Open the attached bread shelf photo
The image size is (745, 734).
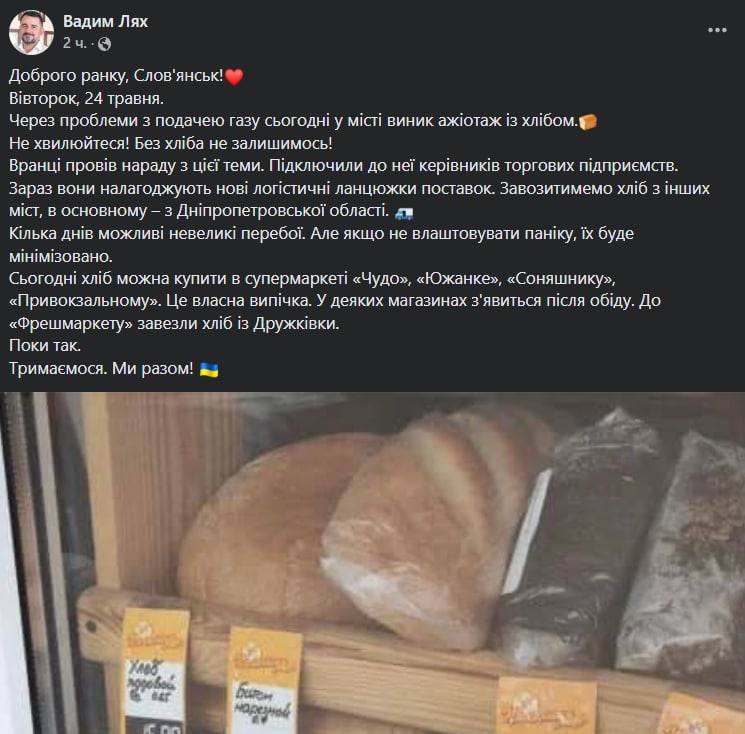(372, 563)
